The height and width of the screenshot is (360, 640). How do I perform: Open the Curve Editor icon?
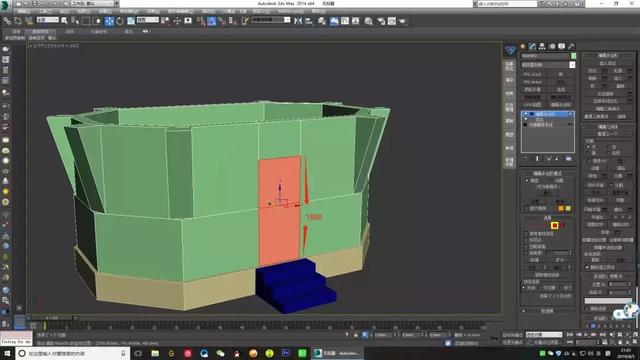pyautogui.click(x=345, y=21)
